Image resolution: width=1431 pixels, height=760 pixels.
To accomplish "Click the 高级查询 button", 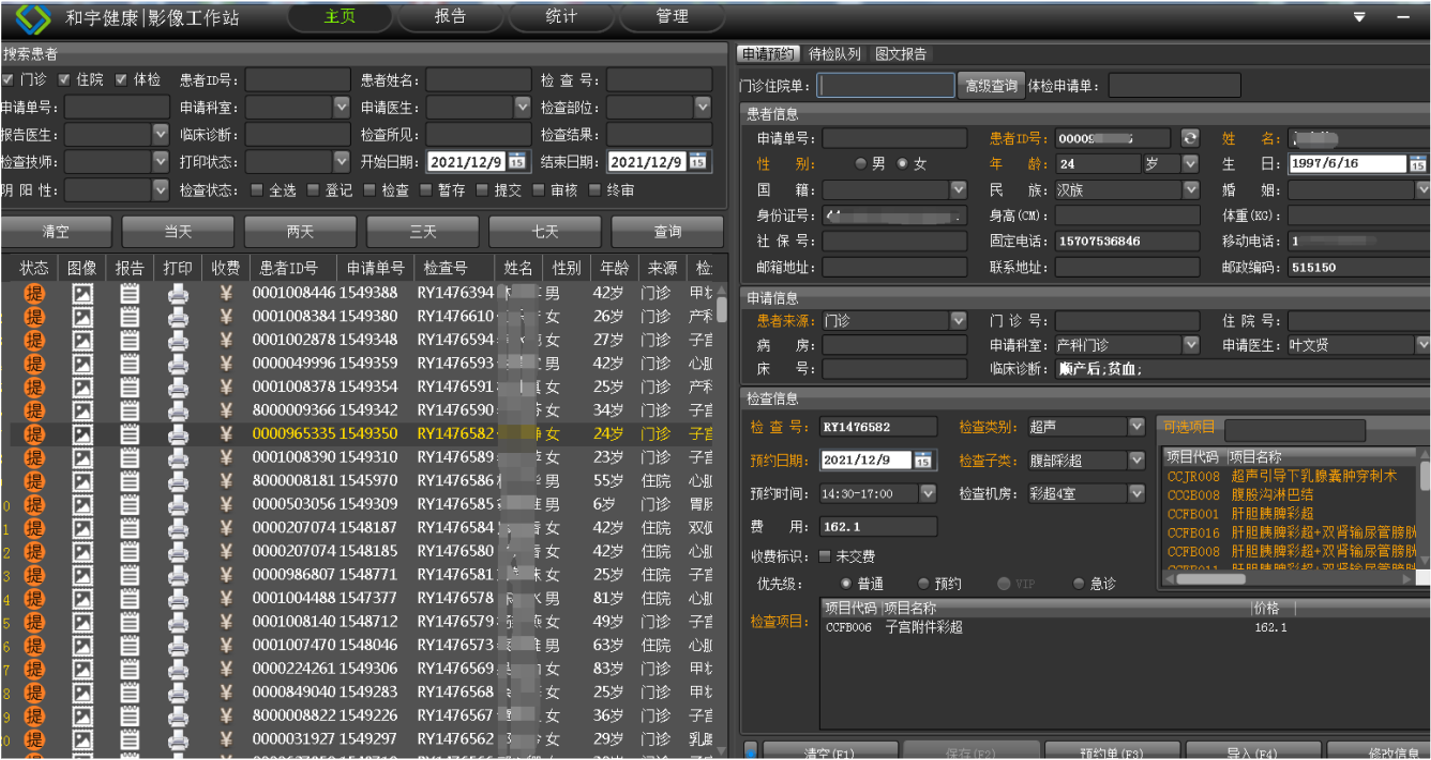I will pyautogui.click(x=990, y=86).
